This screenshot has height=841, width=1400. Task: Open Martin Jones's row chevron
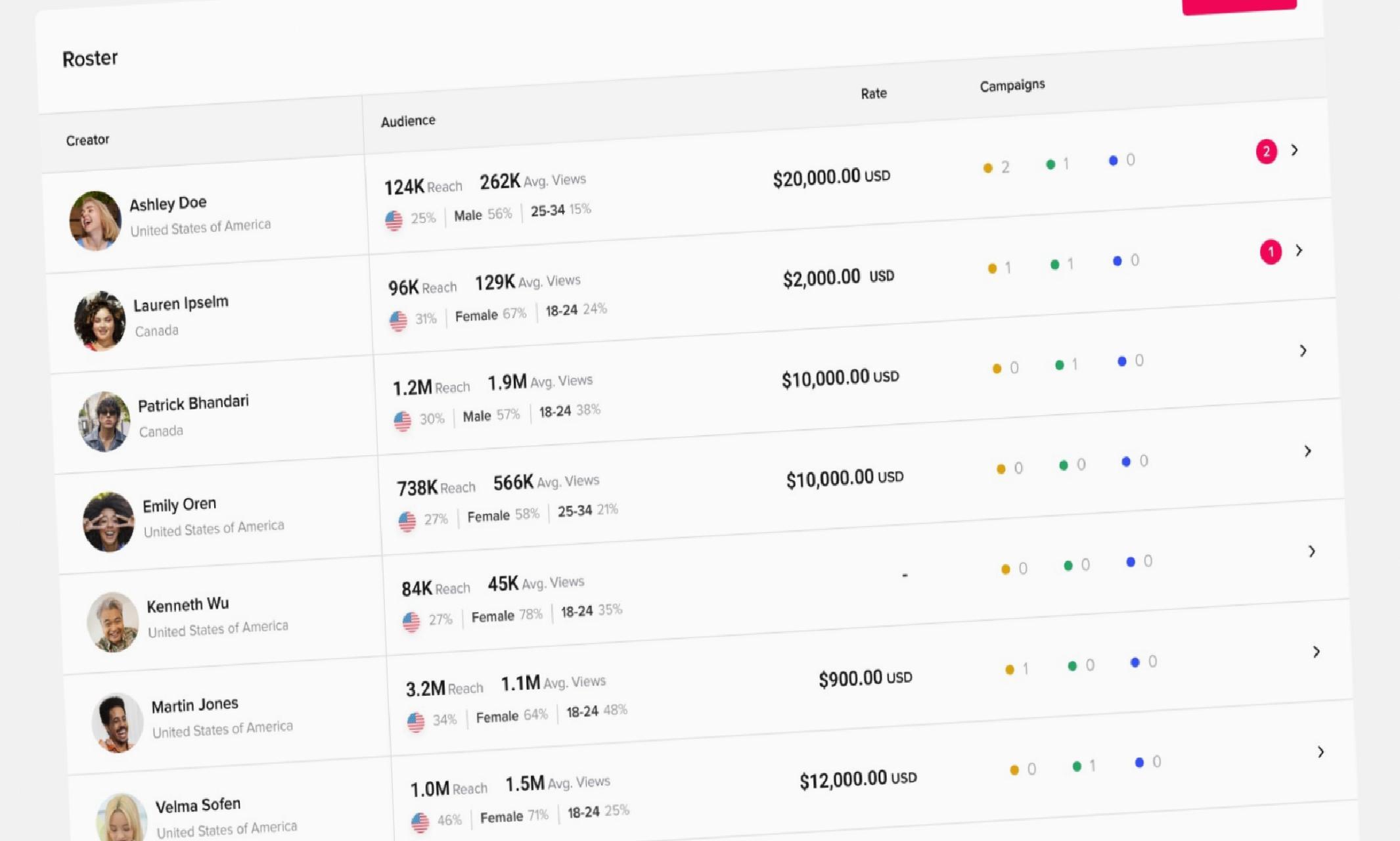pyautogui.click(x=1317, y=652)
